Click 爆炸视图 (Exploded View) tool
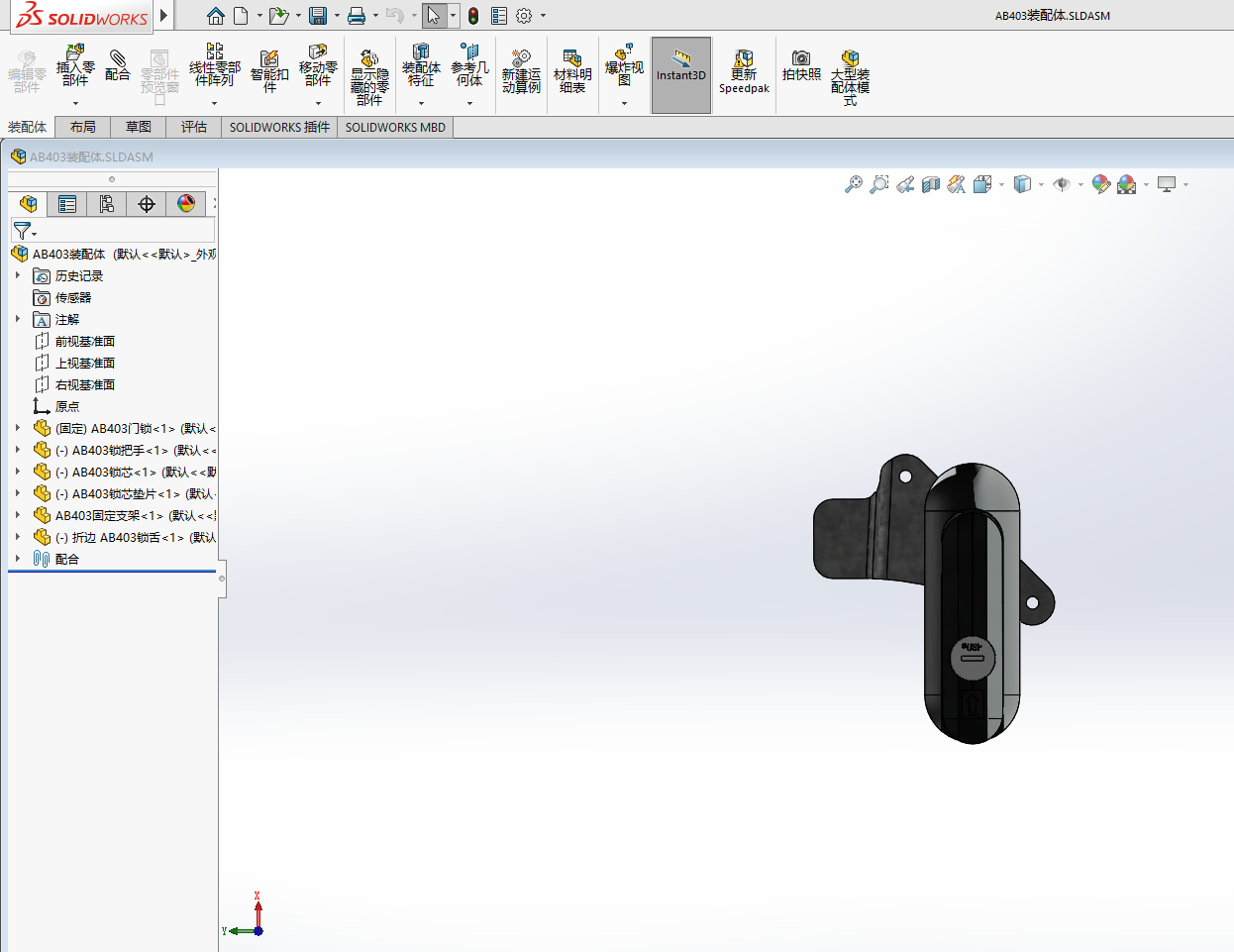Viewport: 1234px width, 952px height. pos(624,65)
